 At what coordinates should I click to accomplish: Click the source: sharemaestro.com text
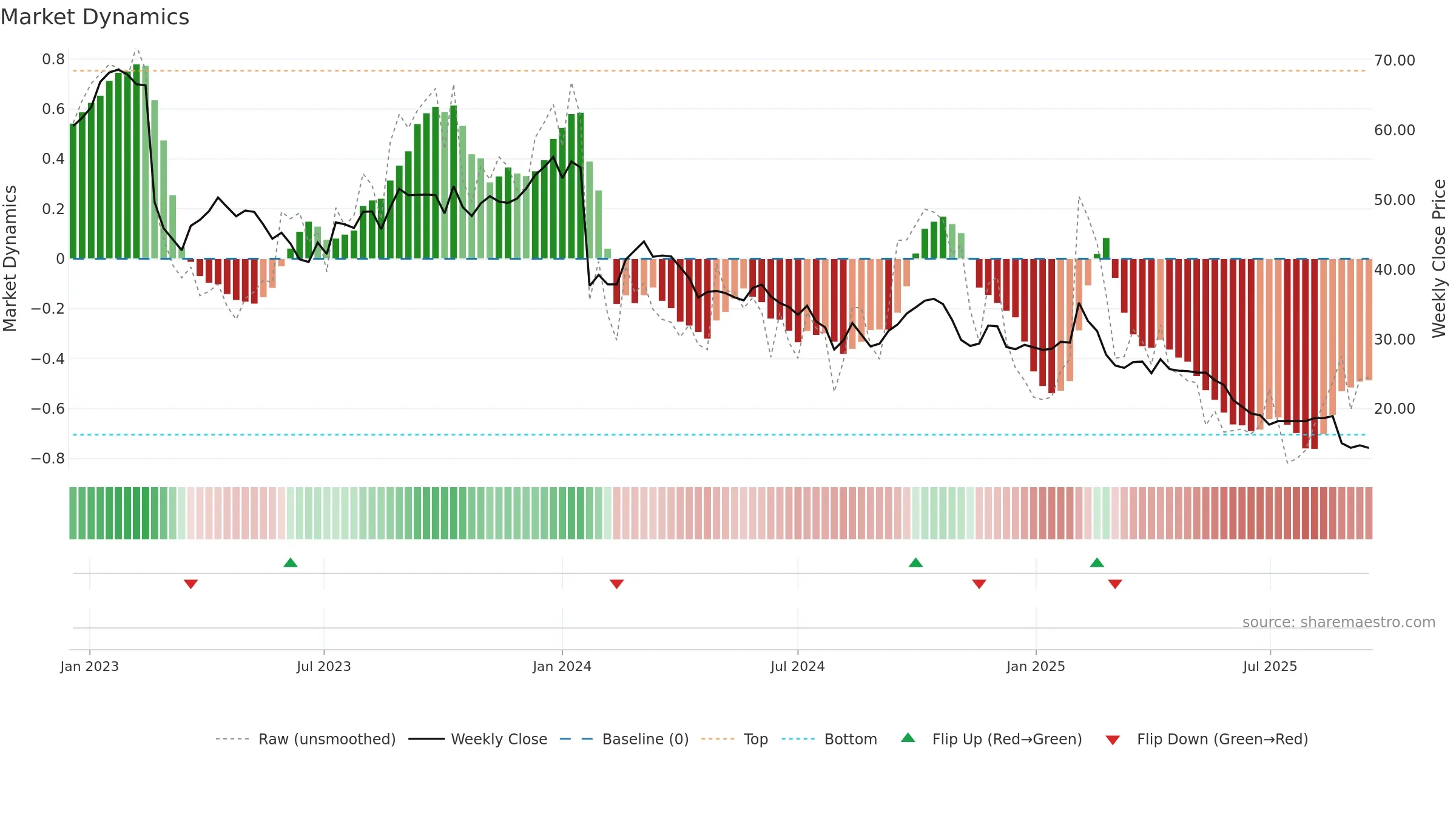(1339, 622)
